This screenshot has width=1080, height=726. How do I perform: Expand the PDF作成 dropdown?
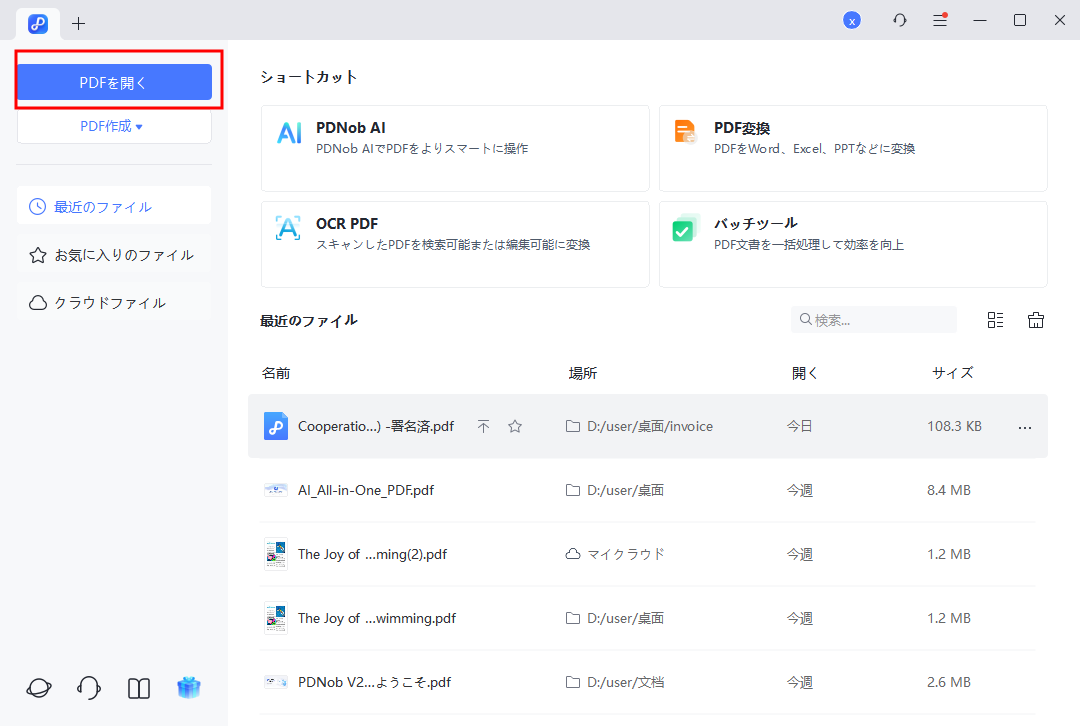[114, 126]
